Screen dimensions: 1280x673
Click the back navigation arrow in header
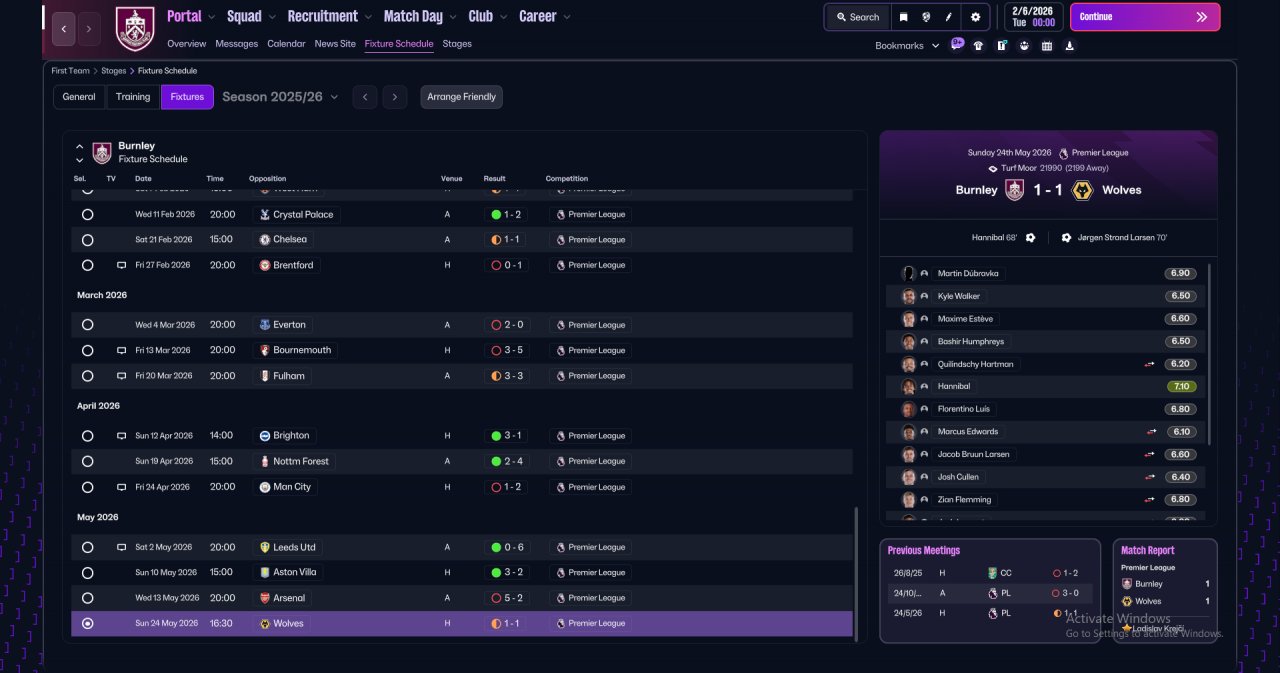click(64, 29)
